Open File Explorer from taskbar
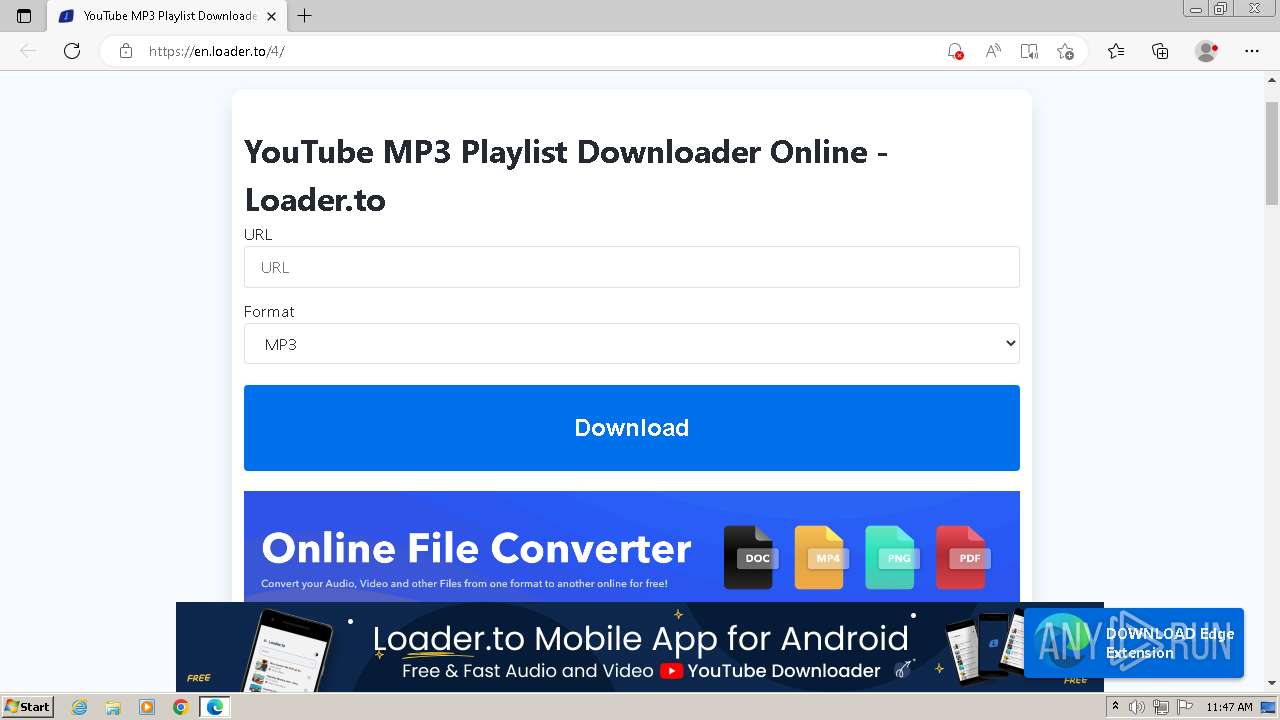Viewport: 1280px width, 720px height. pyautogui.click(x=113, y=707)
